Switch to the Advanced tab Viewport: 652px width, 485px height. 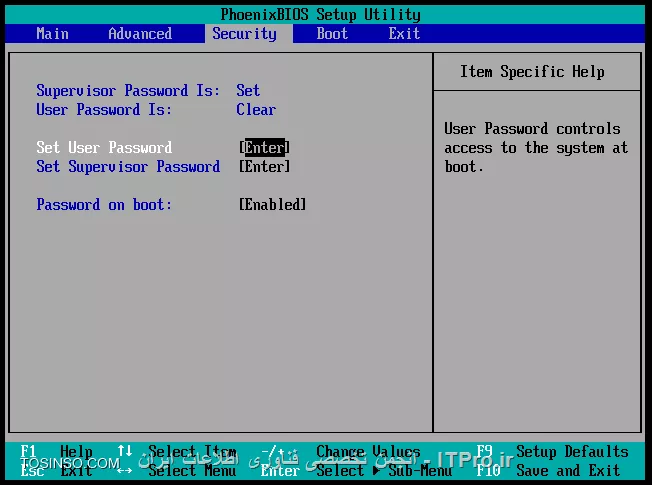[140, 34]
